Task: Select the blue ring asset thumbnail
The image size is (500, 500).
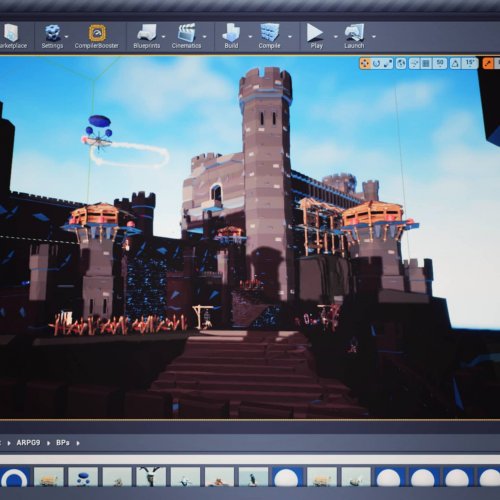Action: pos(14,477)
